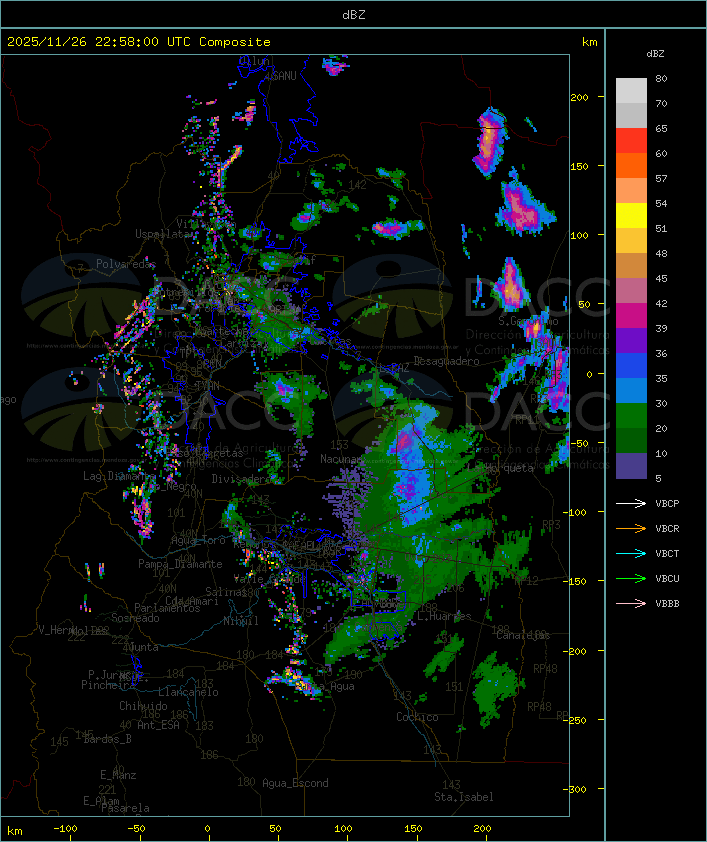Viewport: 707px width, 842px height.
Task: Click the Salinas place label
Action: (x=225, y=592)
